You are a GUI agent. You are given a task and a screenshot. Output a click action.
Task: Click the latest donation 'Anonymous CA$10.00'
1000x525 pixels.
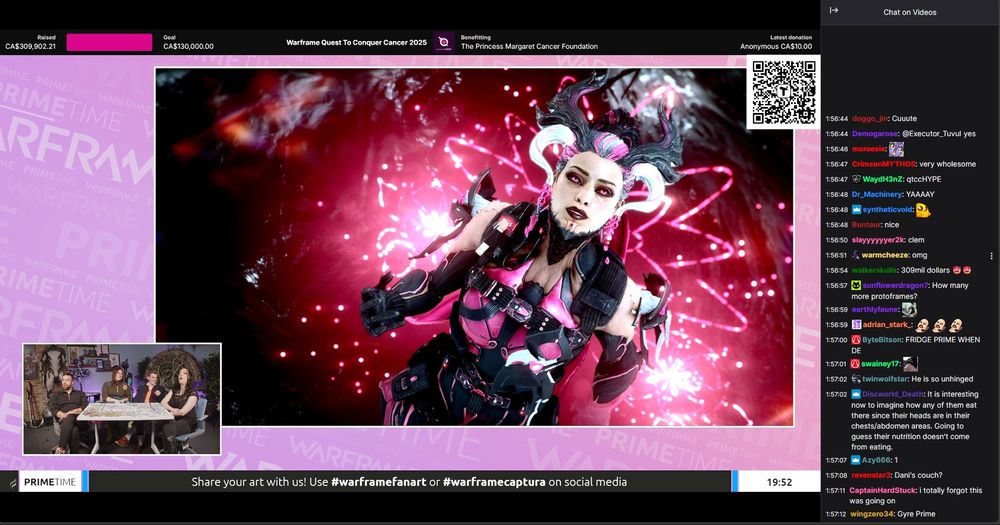[776, 47]
